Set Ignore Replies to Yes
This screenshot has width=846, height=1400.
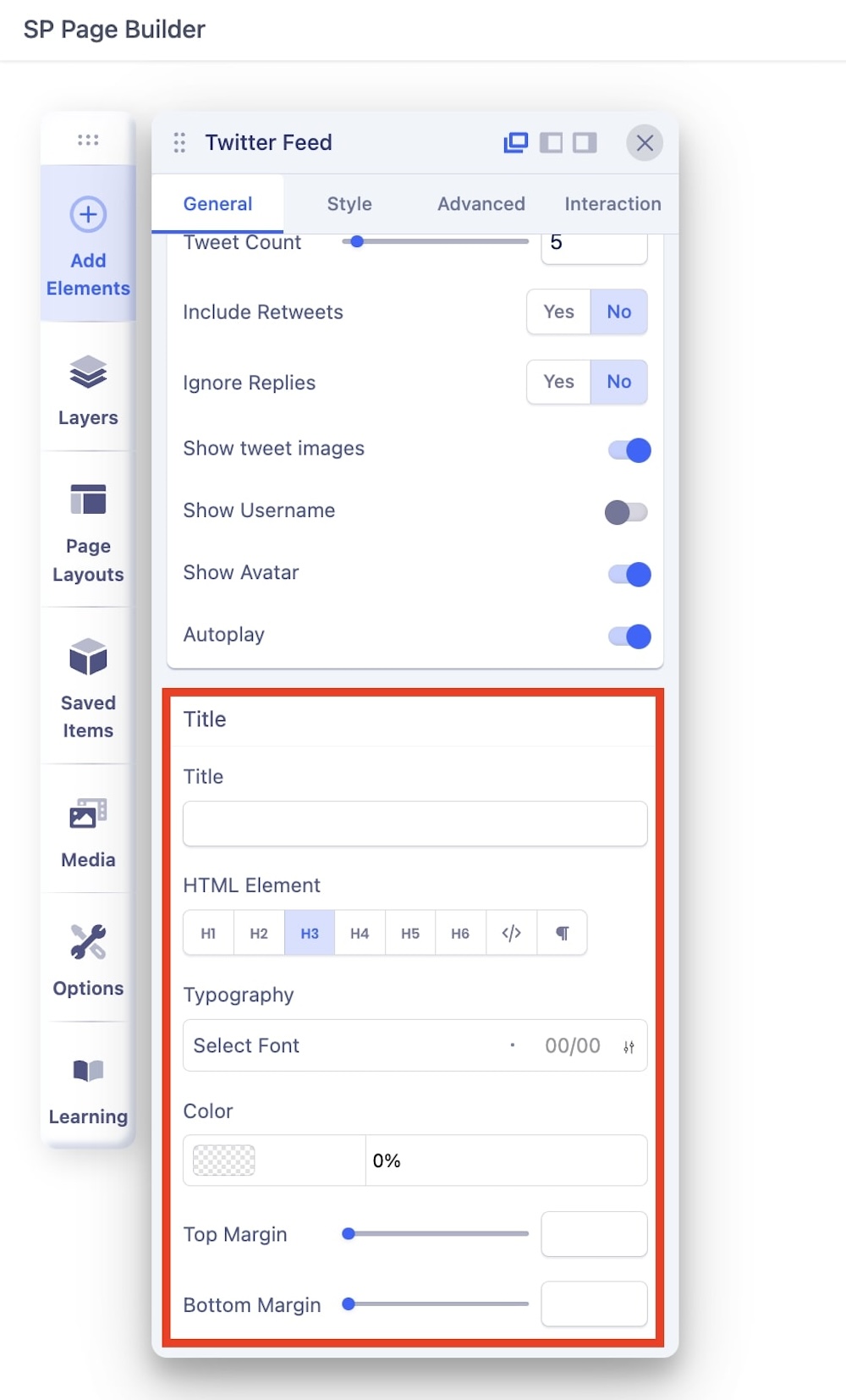[x=558, y=382]
